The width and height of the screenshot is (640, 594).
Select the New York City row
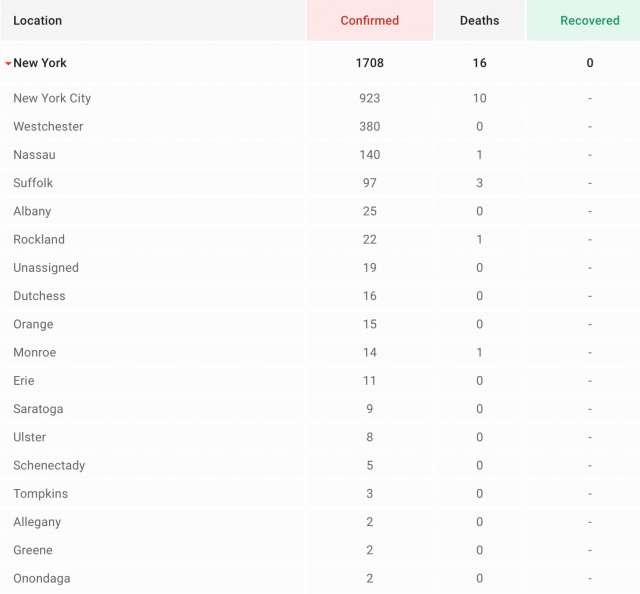pos(52,99)
